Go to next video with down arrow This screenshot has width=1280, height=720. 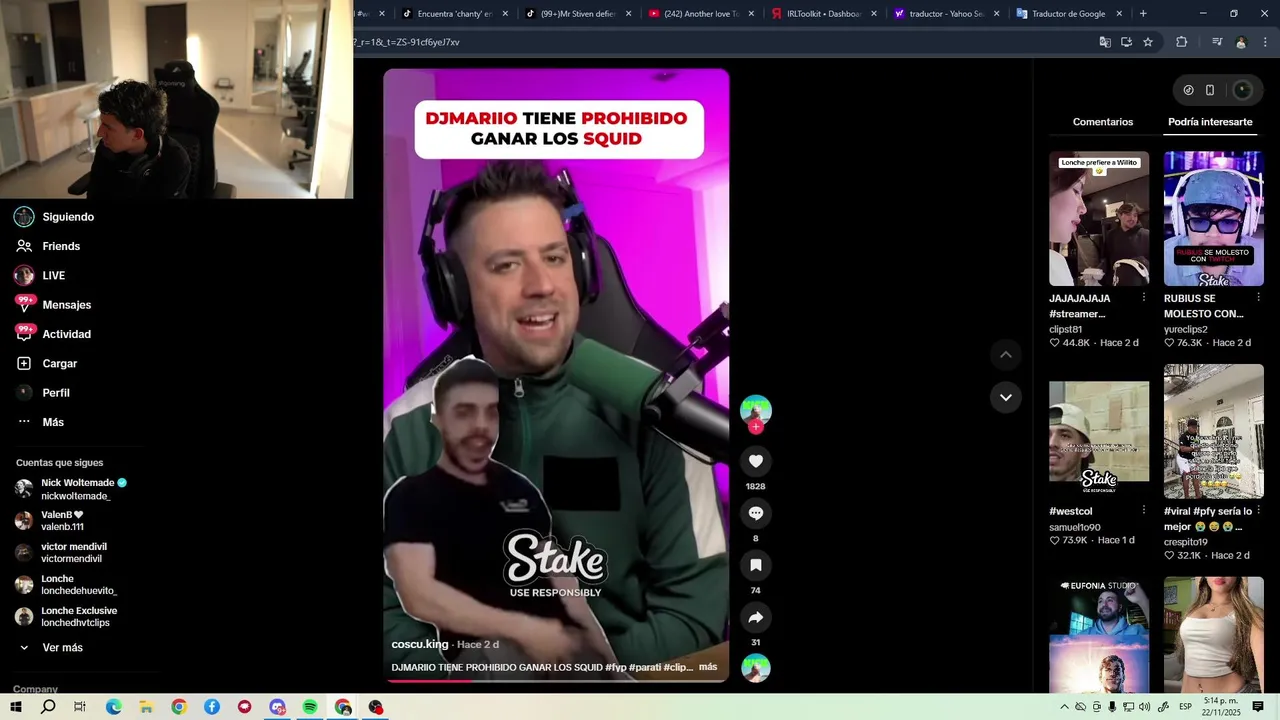pyautogui.click(x=1006, y=397)
